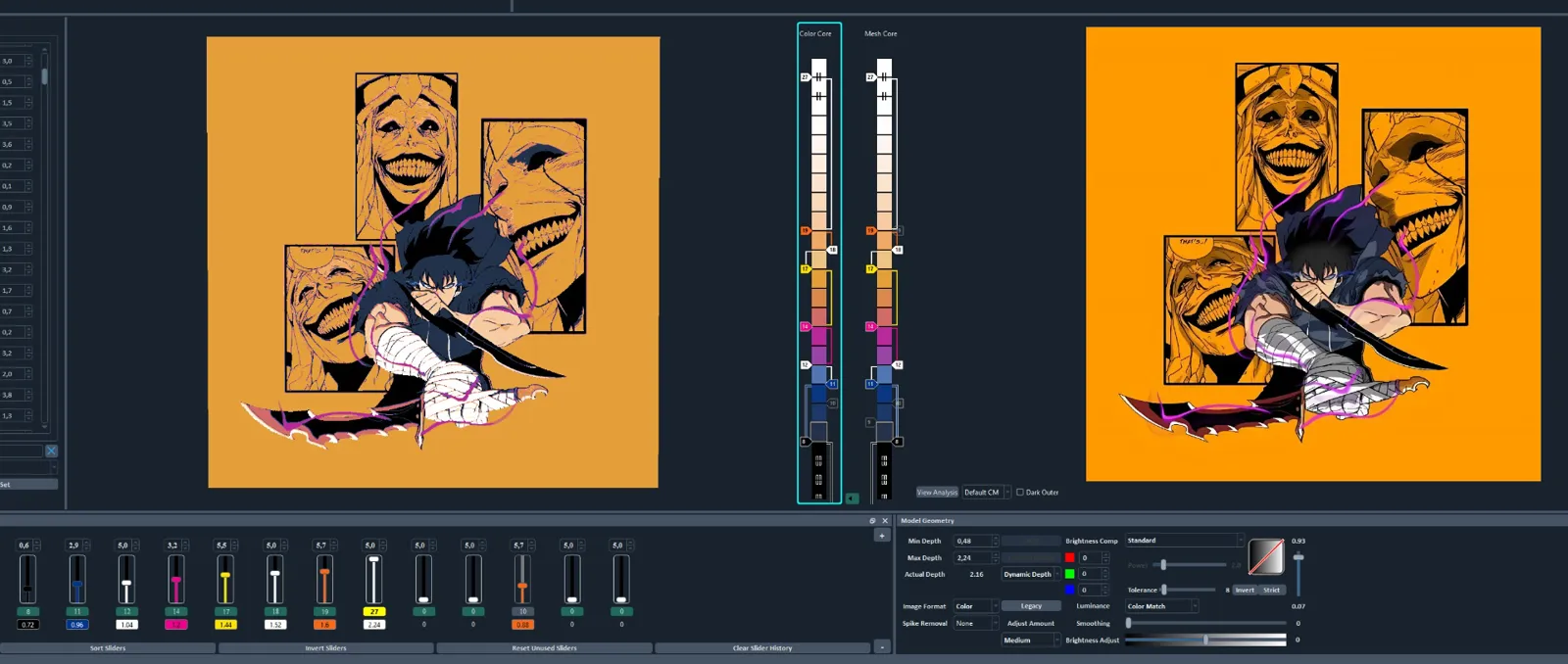Select magenta layer marker 14 in Color Core

pyautogui.click(x=806, y=327)
